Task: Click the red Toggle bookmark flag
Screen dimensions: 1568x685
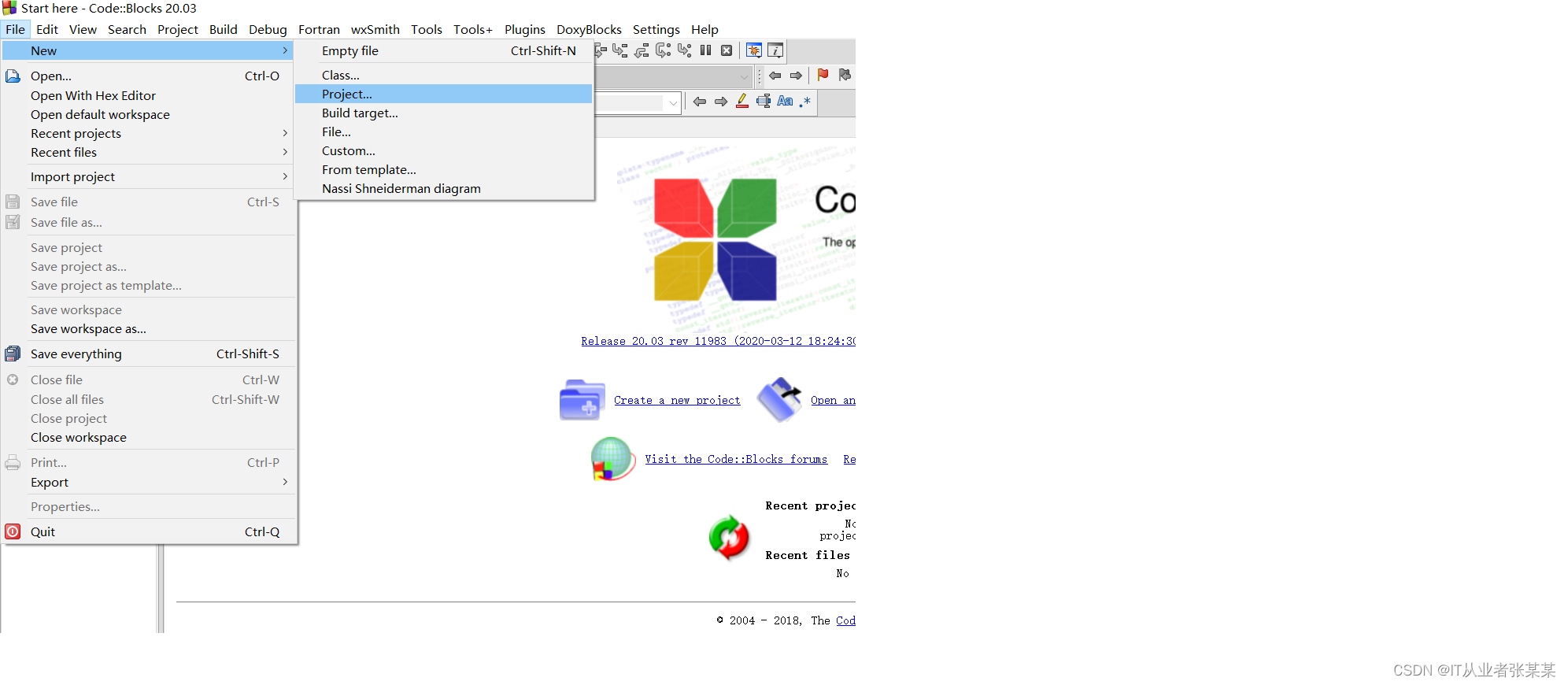Action: pos(823,75)
